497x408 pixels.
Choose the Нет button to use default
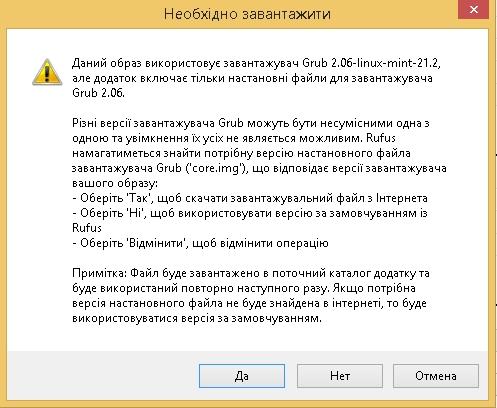(340, 376)
